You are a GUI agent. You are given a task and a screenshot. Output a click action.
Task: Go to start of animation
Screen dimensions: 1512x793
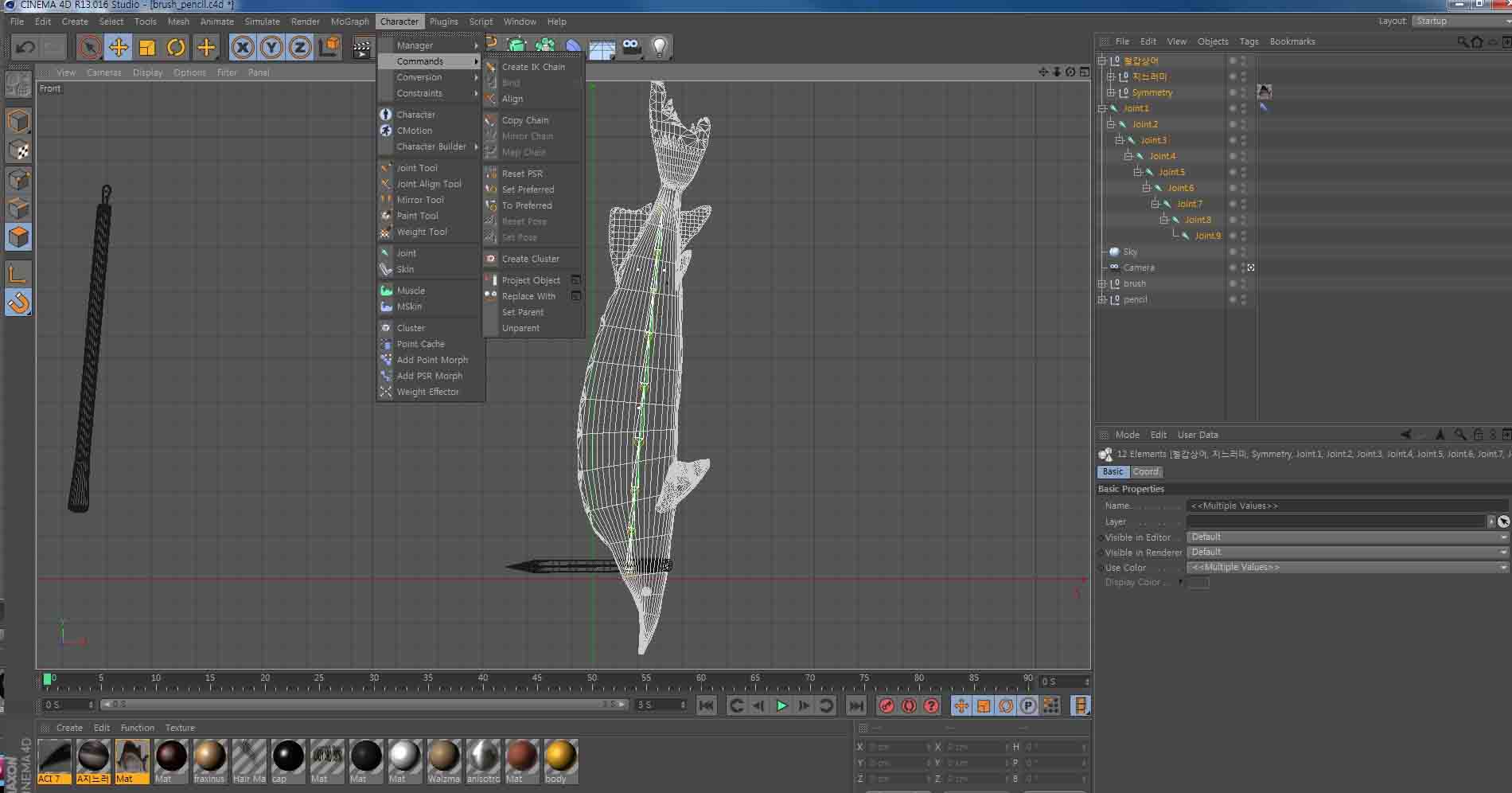[x=706, y=705]
